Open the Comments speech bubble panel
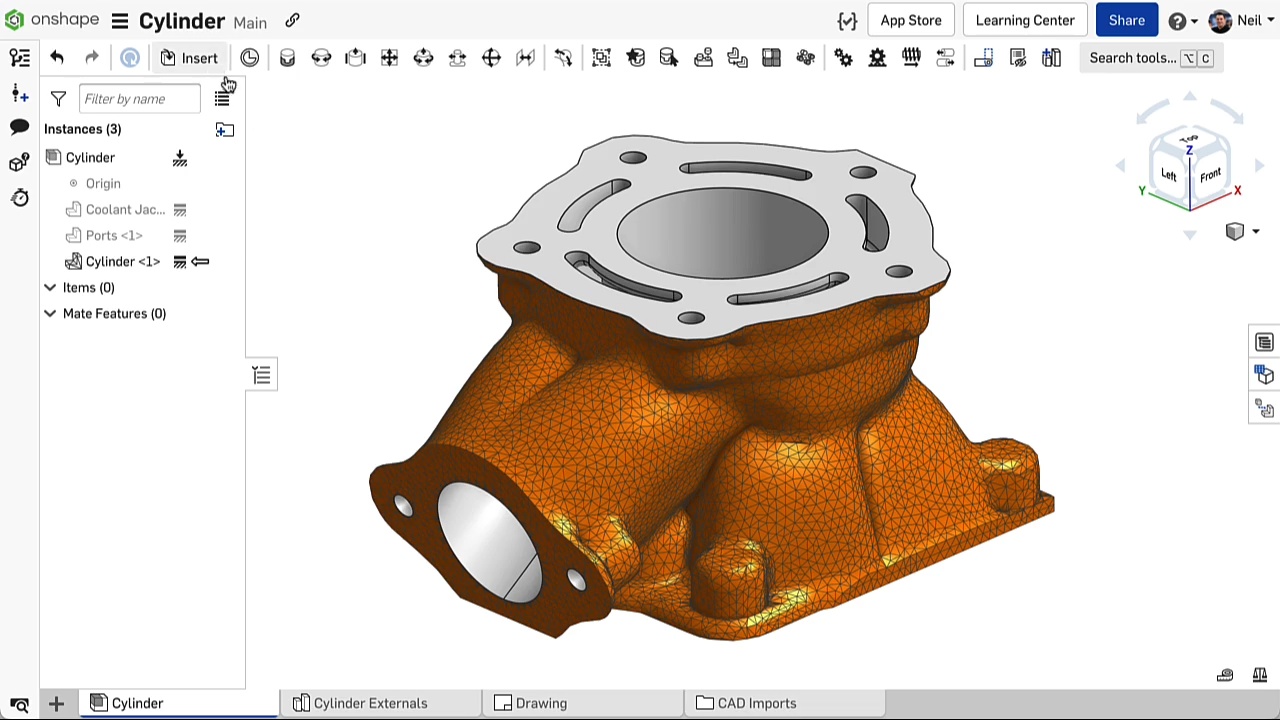The height and width of the screenshot is (720, 1280). 19,127
